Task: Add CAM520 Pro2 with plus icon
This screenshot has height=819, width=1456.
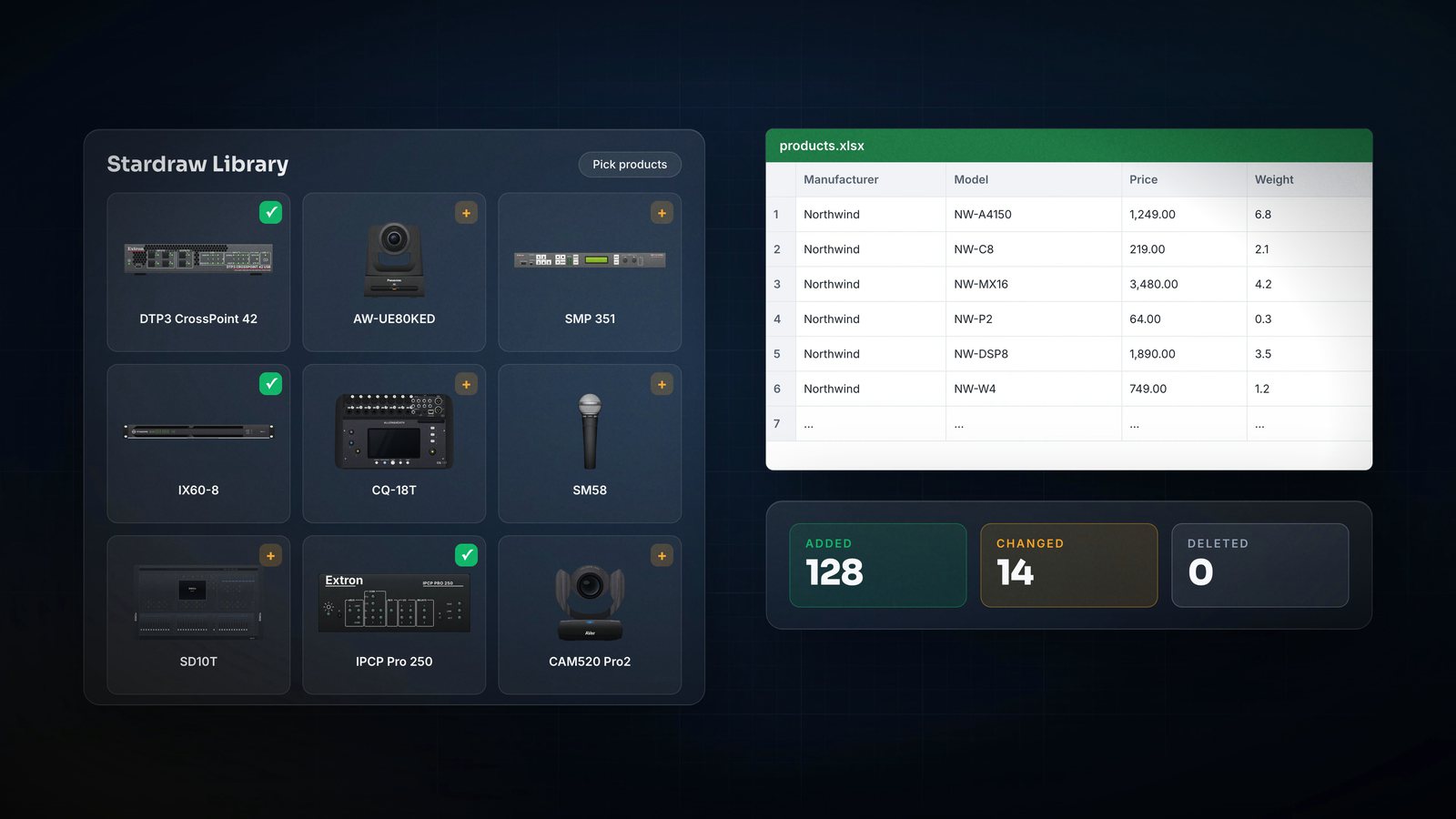Action: tap(662, 555)
